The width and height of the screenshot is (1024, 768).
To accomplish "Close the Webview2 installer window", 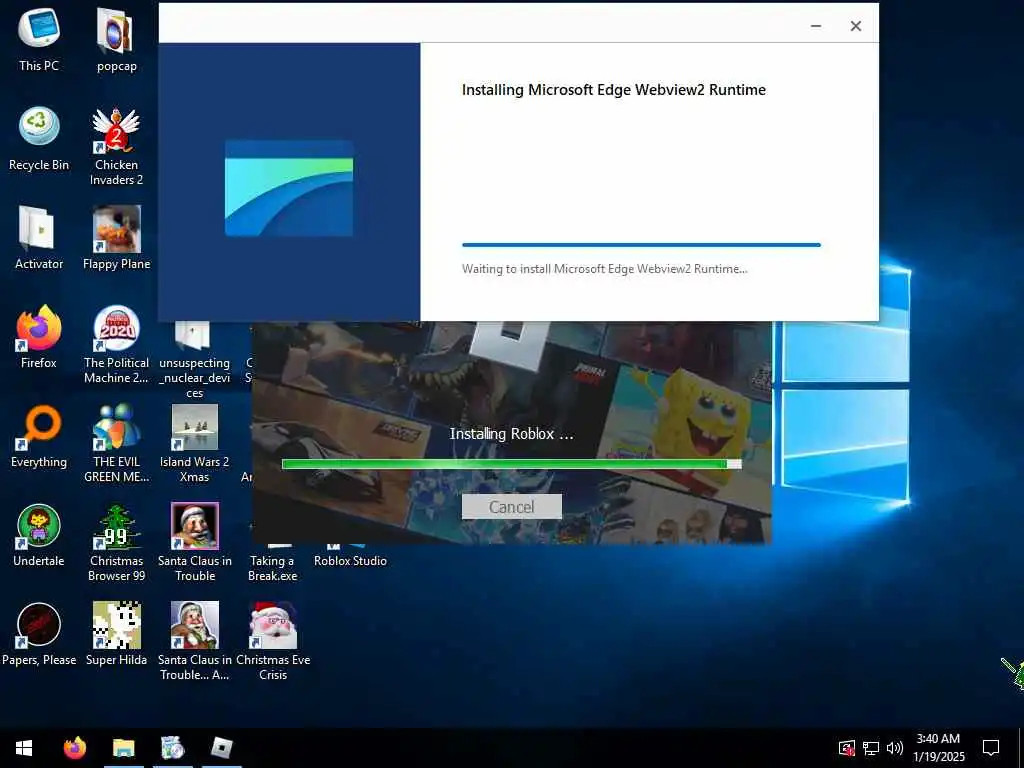I will click(856, 26).
